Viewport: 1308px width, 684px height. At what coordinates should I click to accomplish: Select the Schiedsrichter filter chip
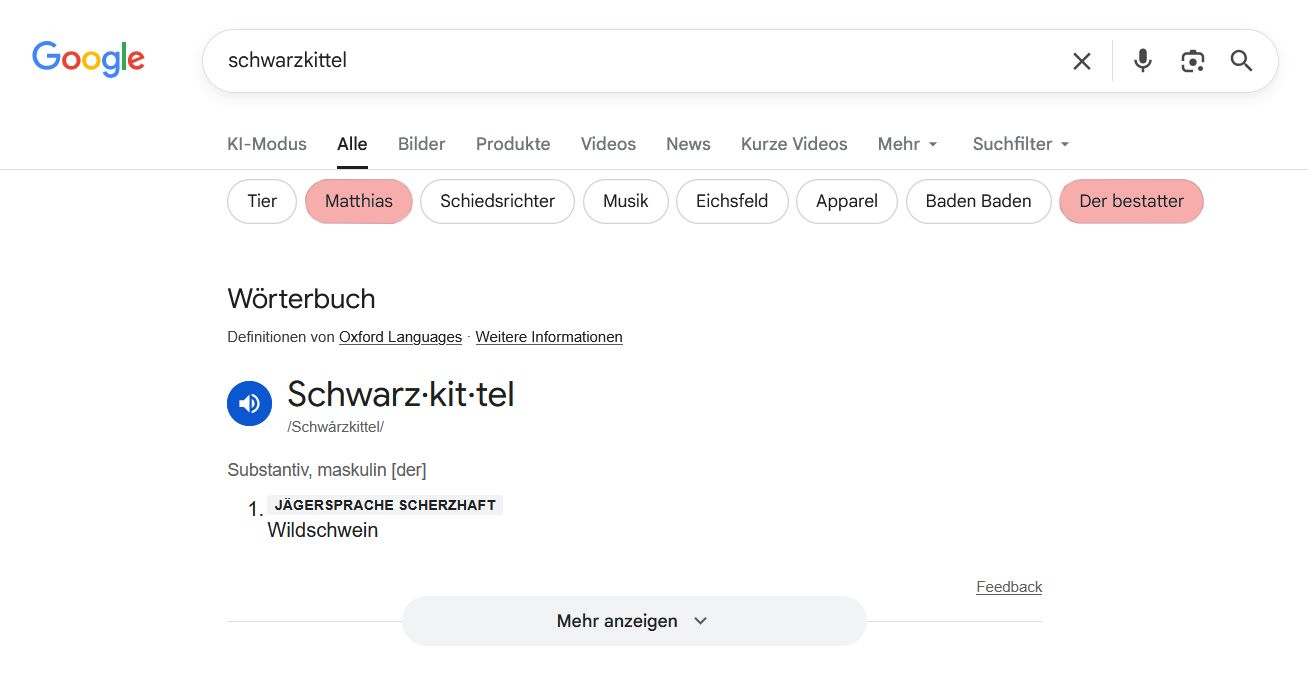(497, 201)
